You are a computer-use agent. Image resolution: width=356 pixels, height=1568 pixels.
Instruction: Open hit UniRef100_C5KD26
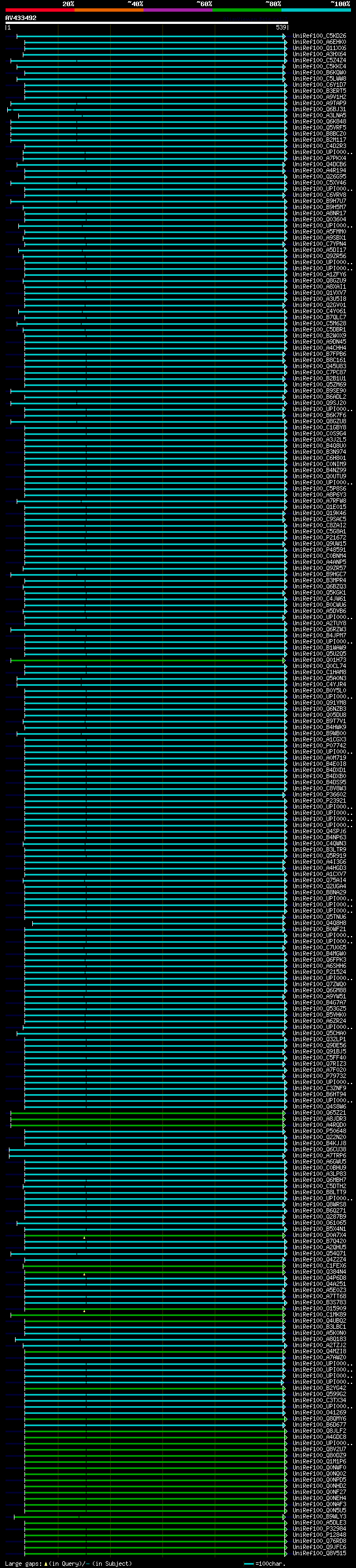click(x=319, y=36)
